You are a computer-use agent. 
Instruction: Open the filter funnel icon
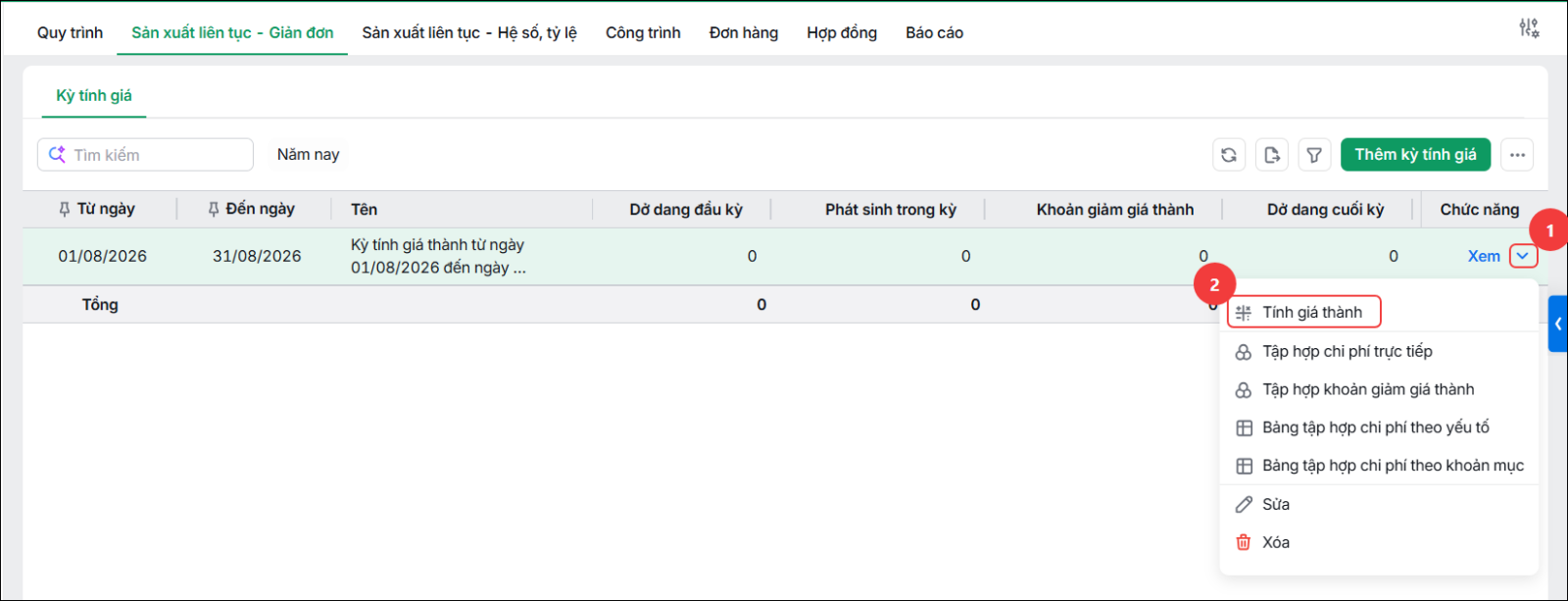pyautogui.click(x=1314, y=155)
